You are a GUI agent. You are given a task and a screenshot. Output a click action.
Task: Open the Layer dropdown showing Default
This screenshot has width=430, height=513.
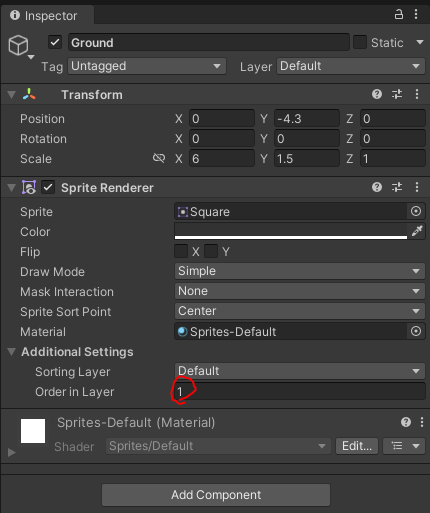click(351, 66)
